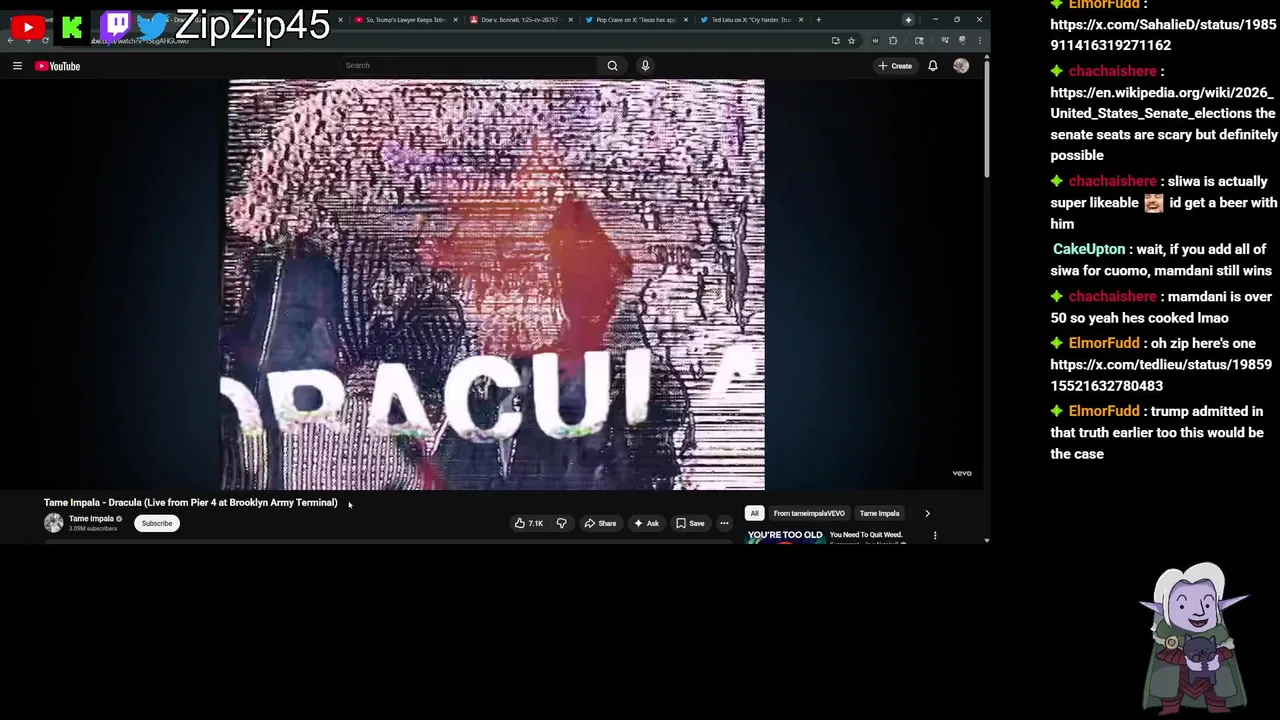Open the browser three-dot menu
The width and height of the screenshot is (1280, 720).
click(979, 41)
